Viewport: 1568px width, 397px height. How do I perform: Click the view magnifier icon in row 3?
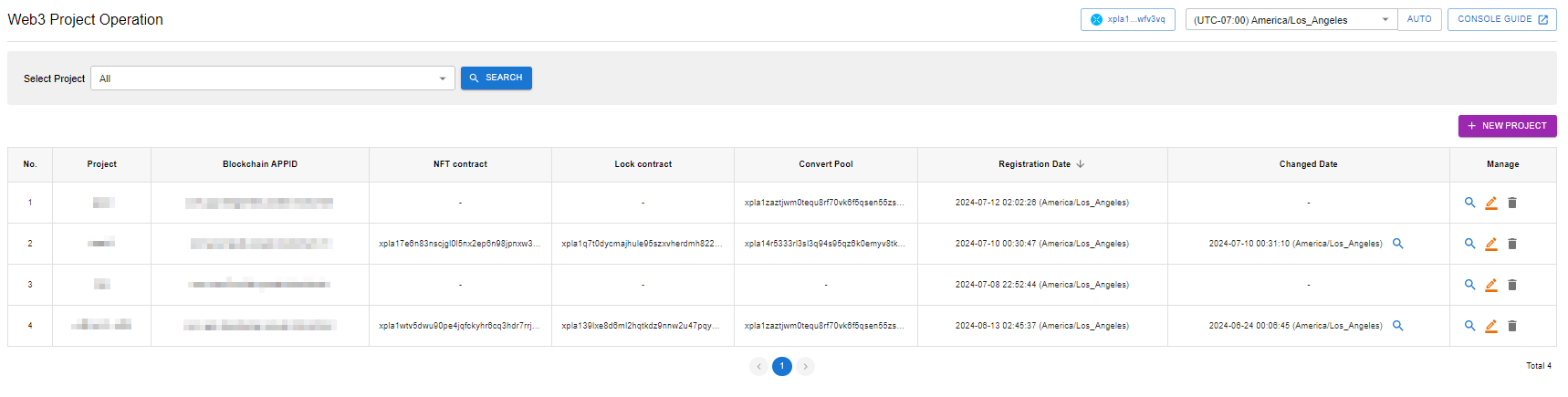(x=1469, y=285)
